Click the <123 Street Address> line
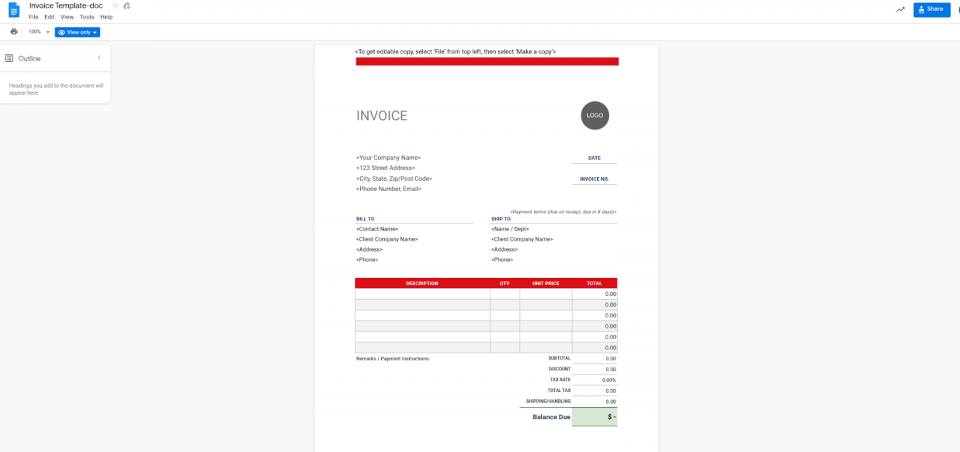The image size is (960, 452). [386, 168]
